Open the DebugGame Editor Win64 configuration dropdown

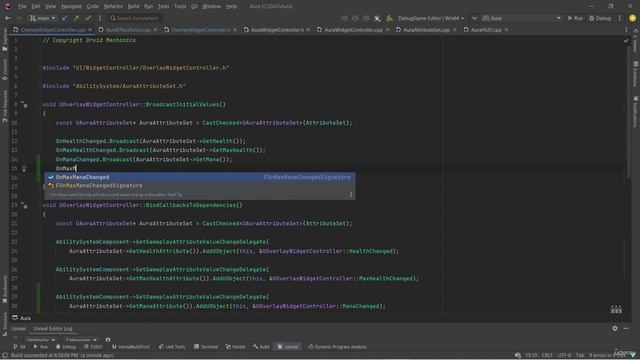(431, 18)
